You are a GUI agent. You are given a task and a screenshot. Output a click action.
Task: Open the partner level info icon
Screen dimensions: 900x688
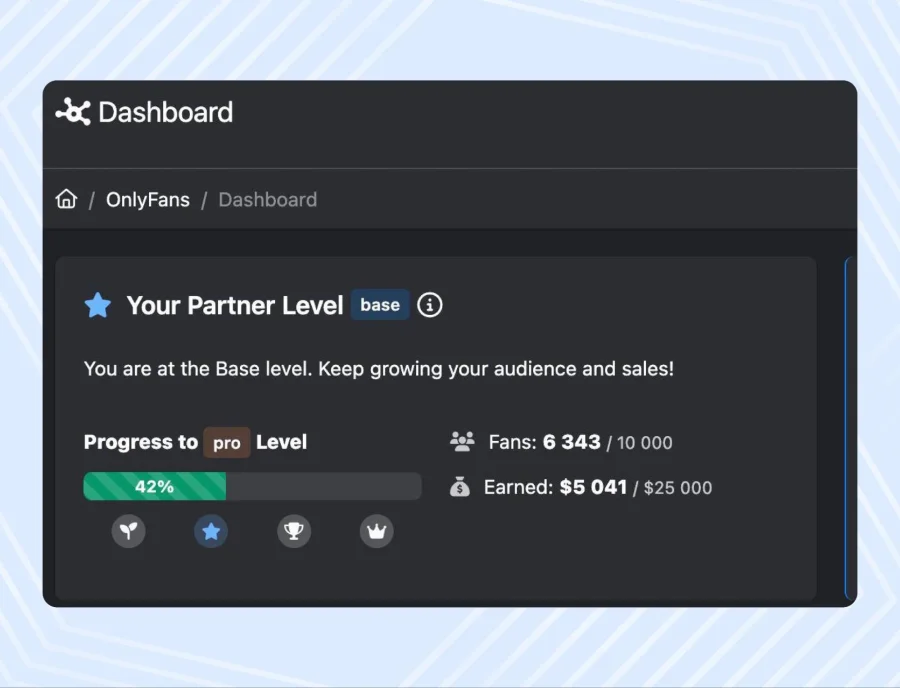(430, 305)
